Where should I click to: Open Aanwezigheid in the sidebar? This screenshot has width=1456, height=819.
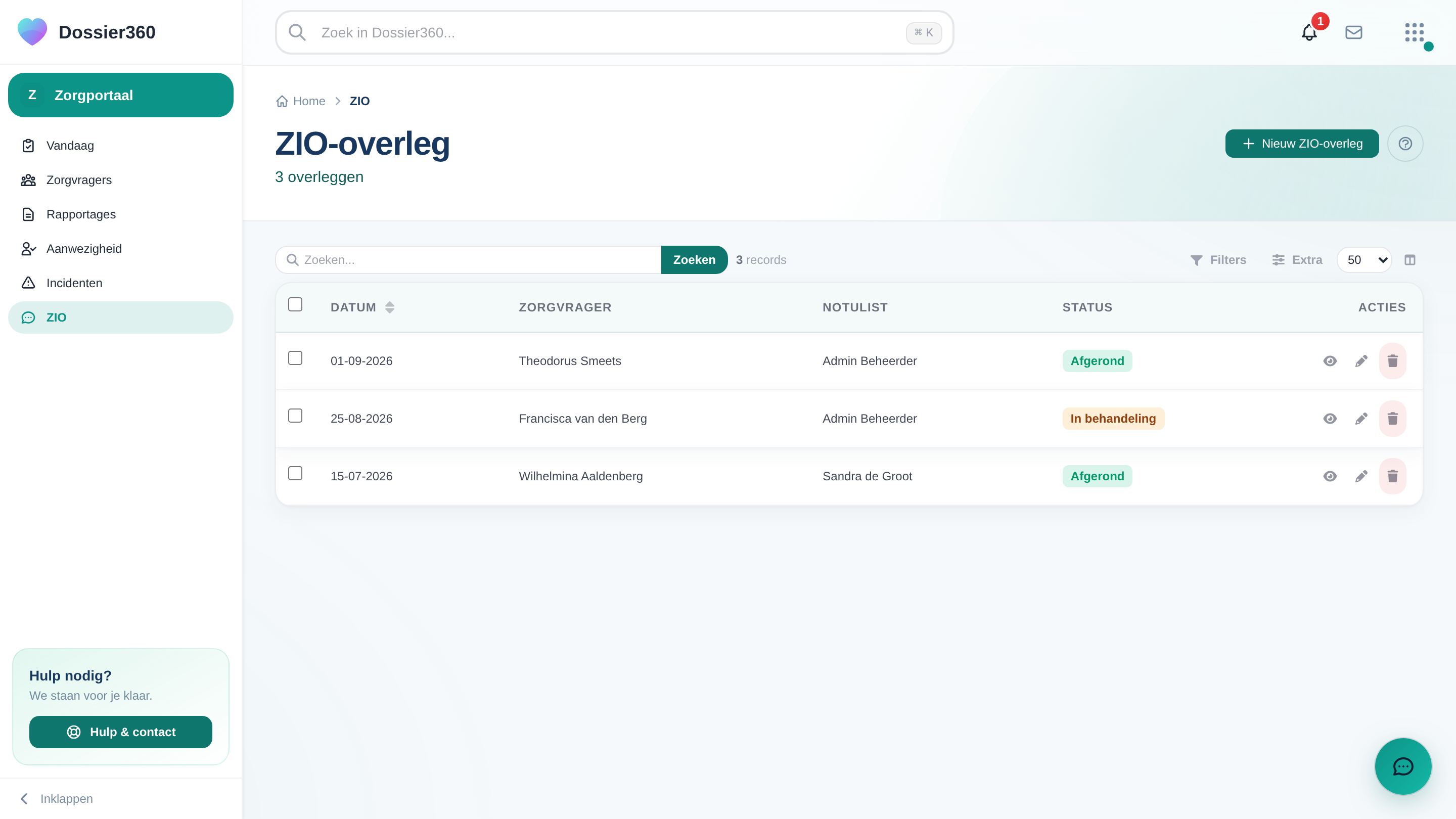pos(120,249)
